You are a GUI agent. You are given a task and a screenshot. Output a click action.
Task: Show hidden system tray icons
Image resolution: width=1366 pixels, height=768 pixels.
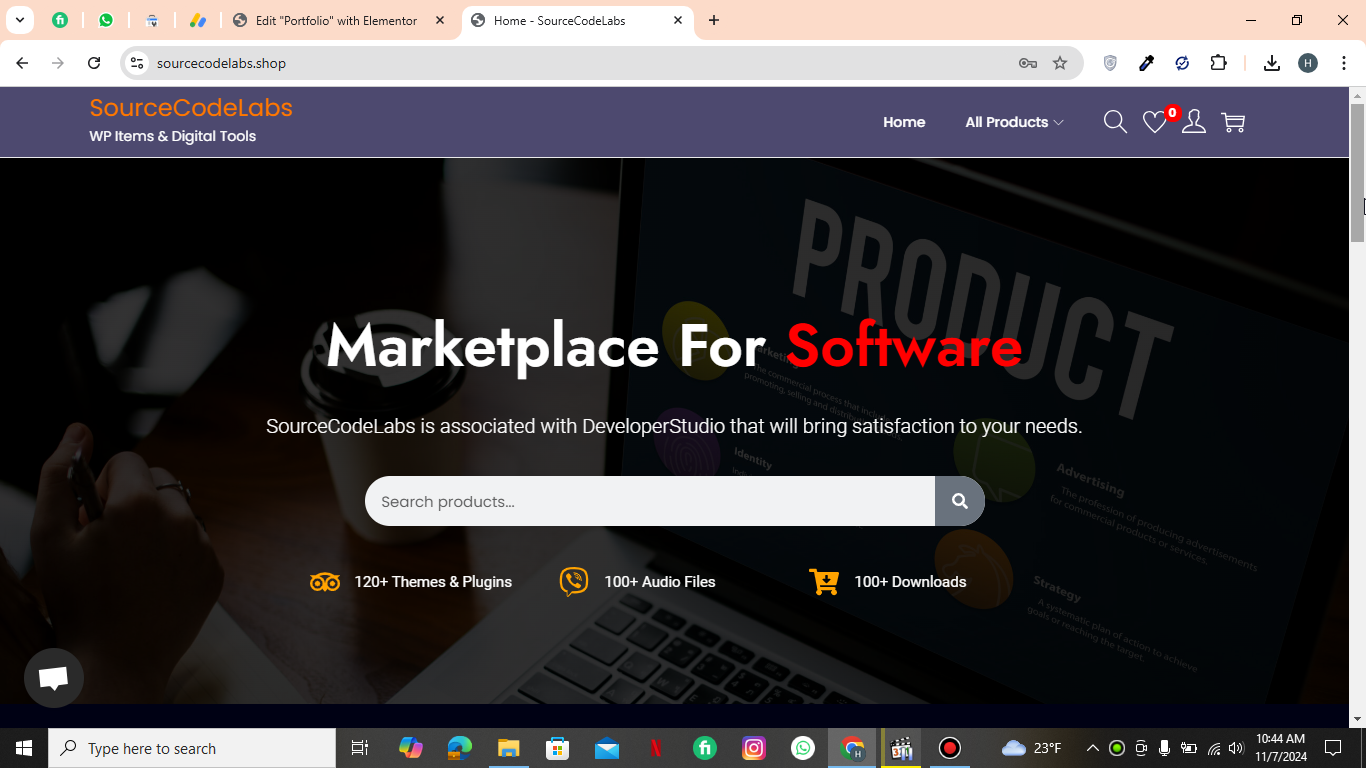click(x=1093, y=748)
